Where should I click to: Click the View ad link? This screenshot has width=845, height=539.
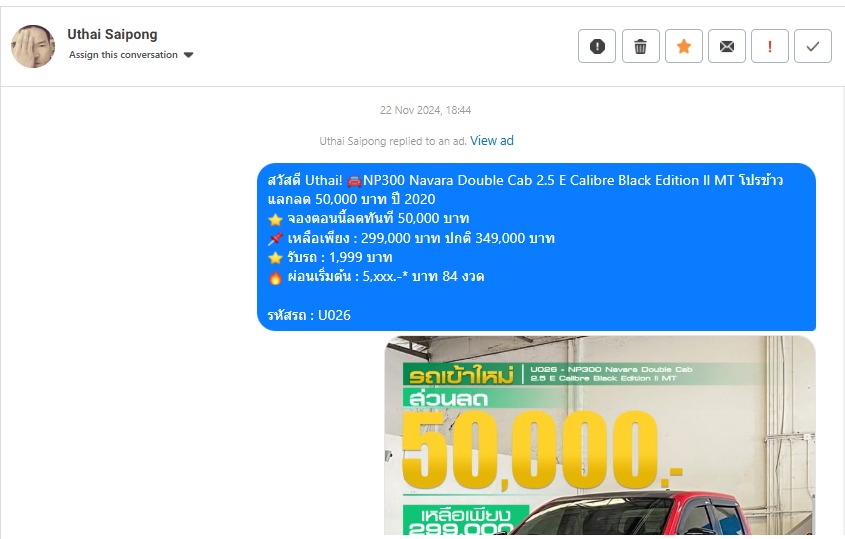(491, 141)
